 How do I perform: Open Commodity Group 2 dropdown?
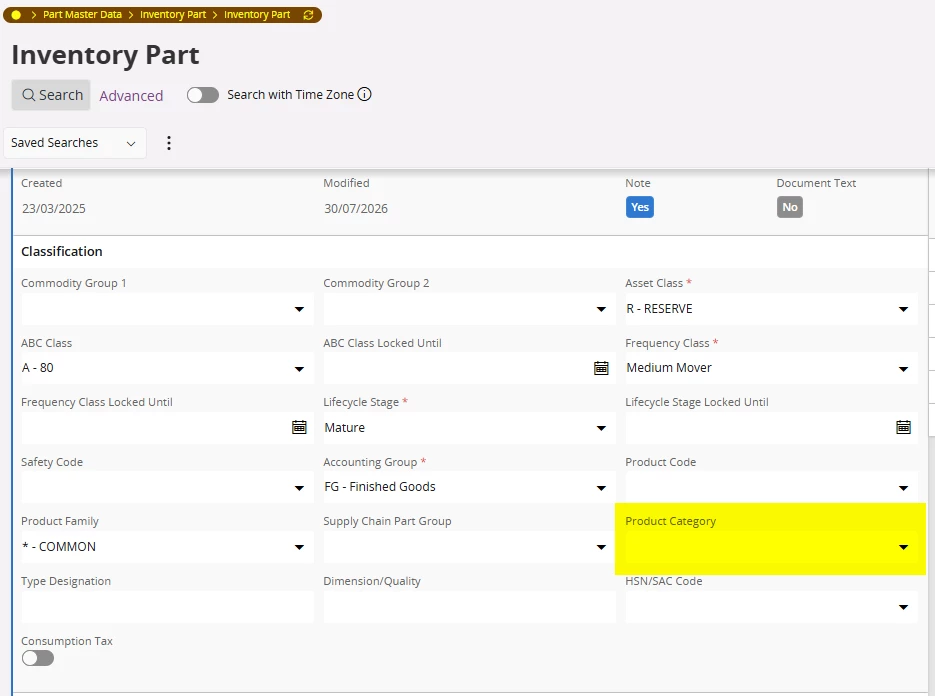pos(469,309)
